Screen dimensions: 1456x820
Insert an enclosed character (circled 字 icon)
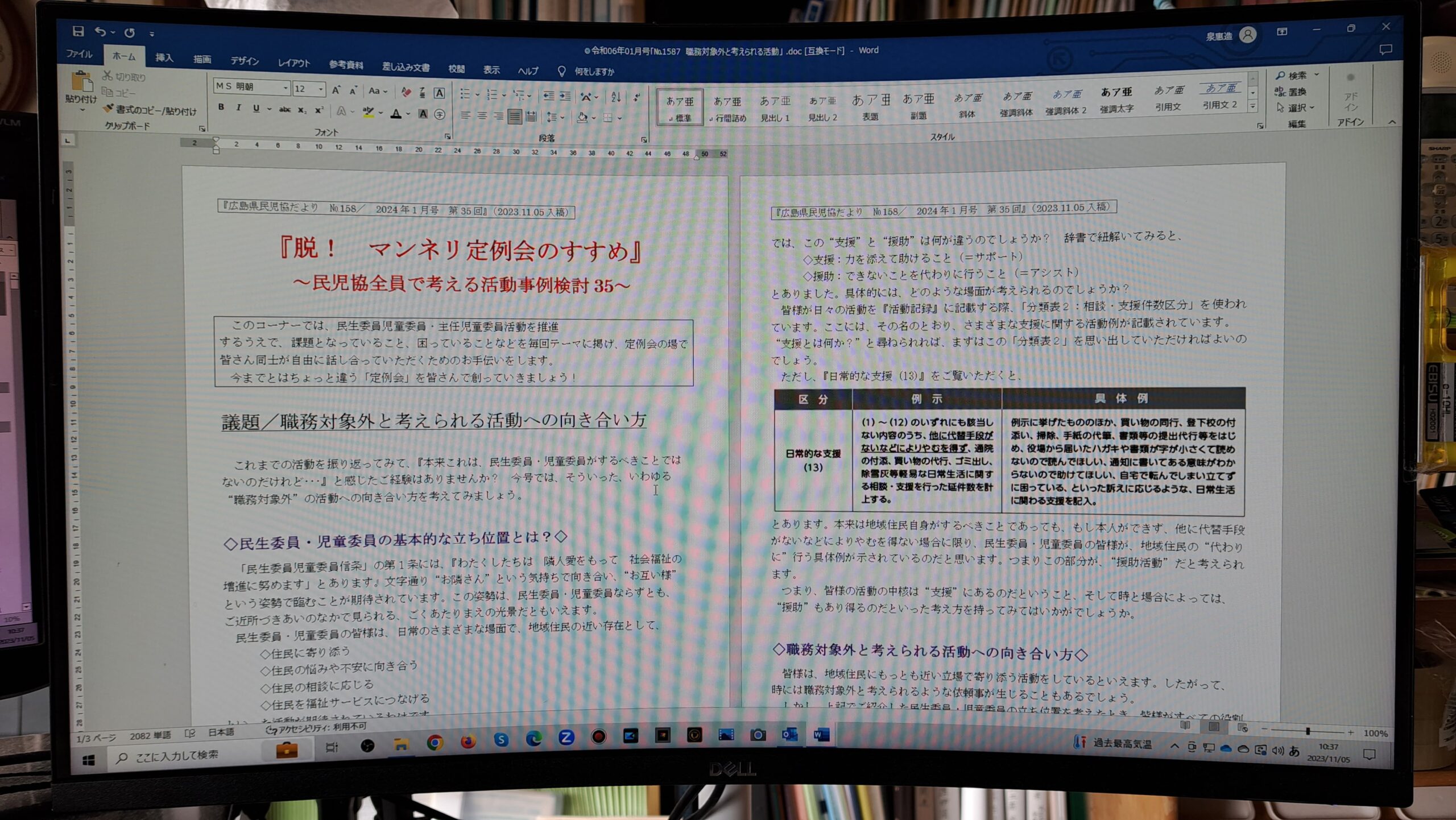click(x=440, y=115)
